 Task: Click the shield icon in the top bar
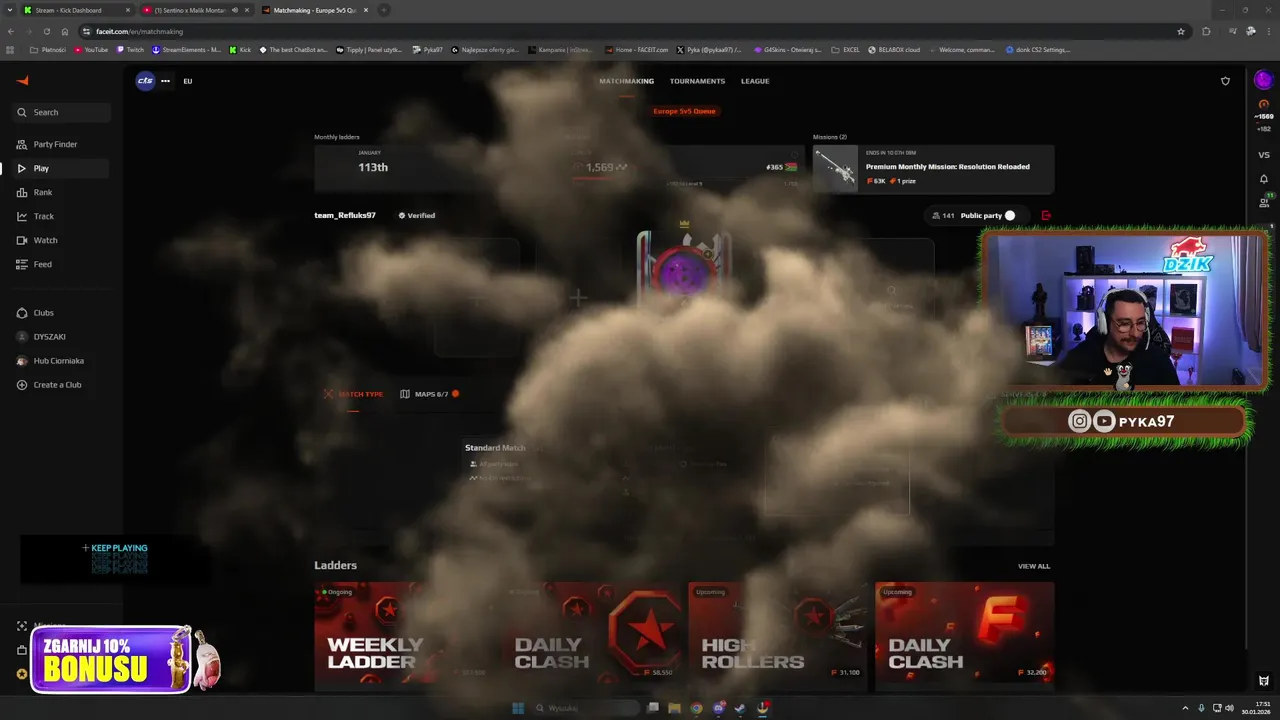click(x=1225, y=81)
